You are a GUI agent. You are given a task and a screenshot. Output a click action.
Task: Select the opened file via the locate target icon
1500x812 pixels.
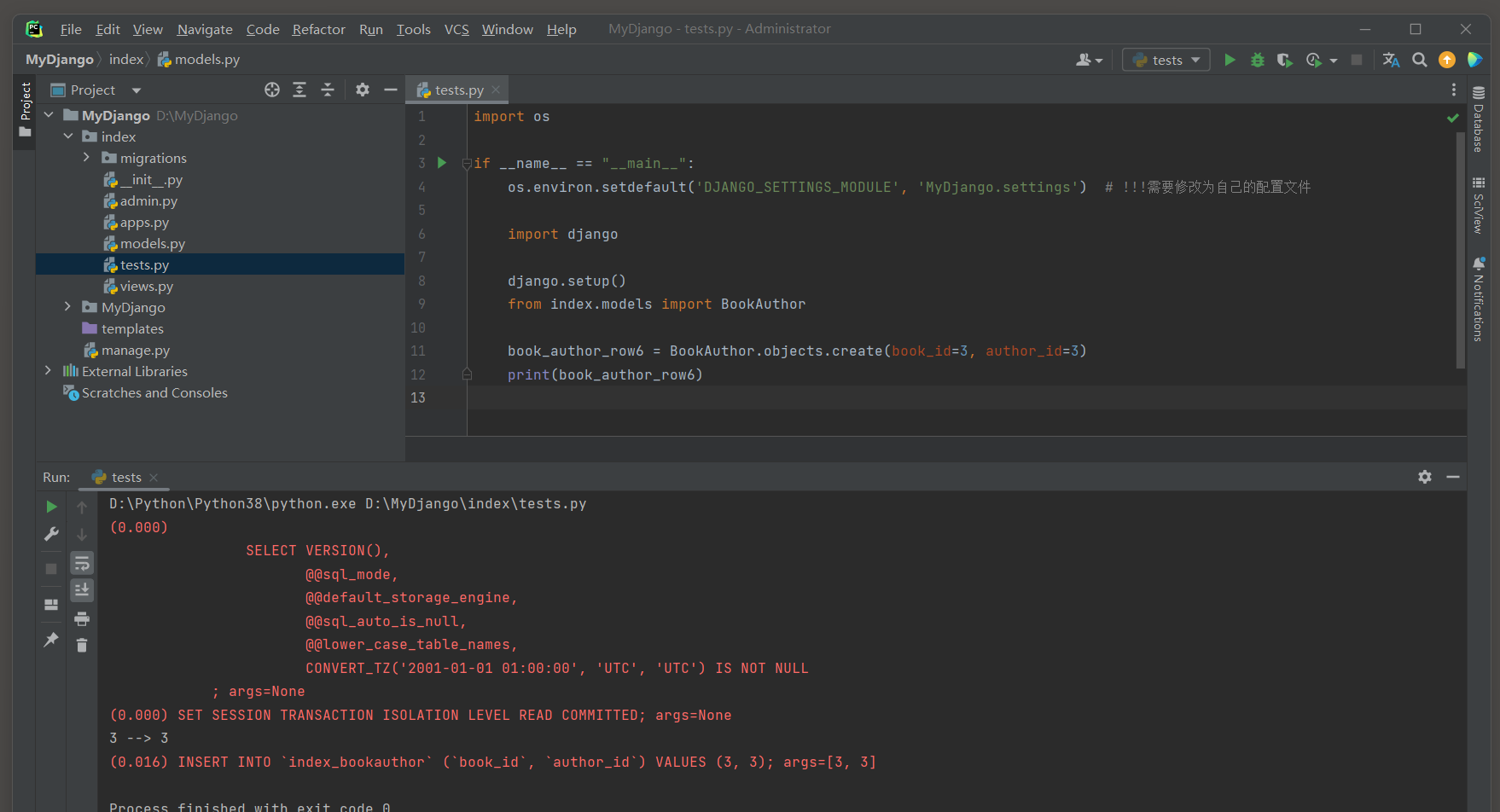(272, 90)
